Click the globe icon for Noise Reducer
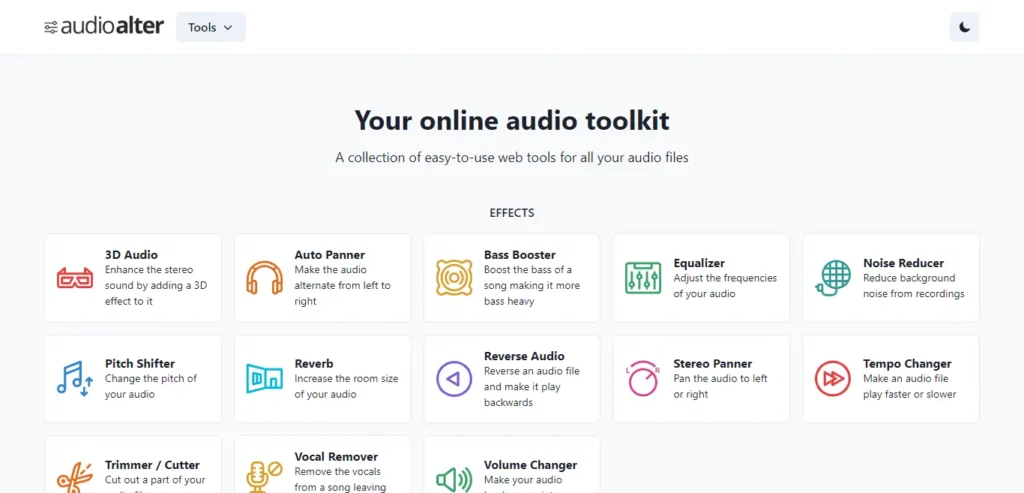Viewport: 1024px width, 493px height. 832,277
